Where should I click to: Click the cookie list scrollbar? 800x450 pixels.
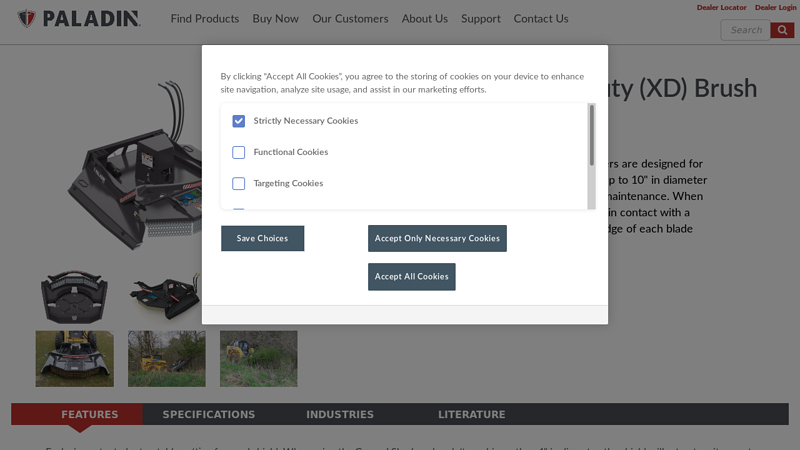[591, 156]
